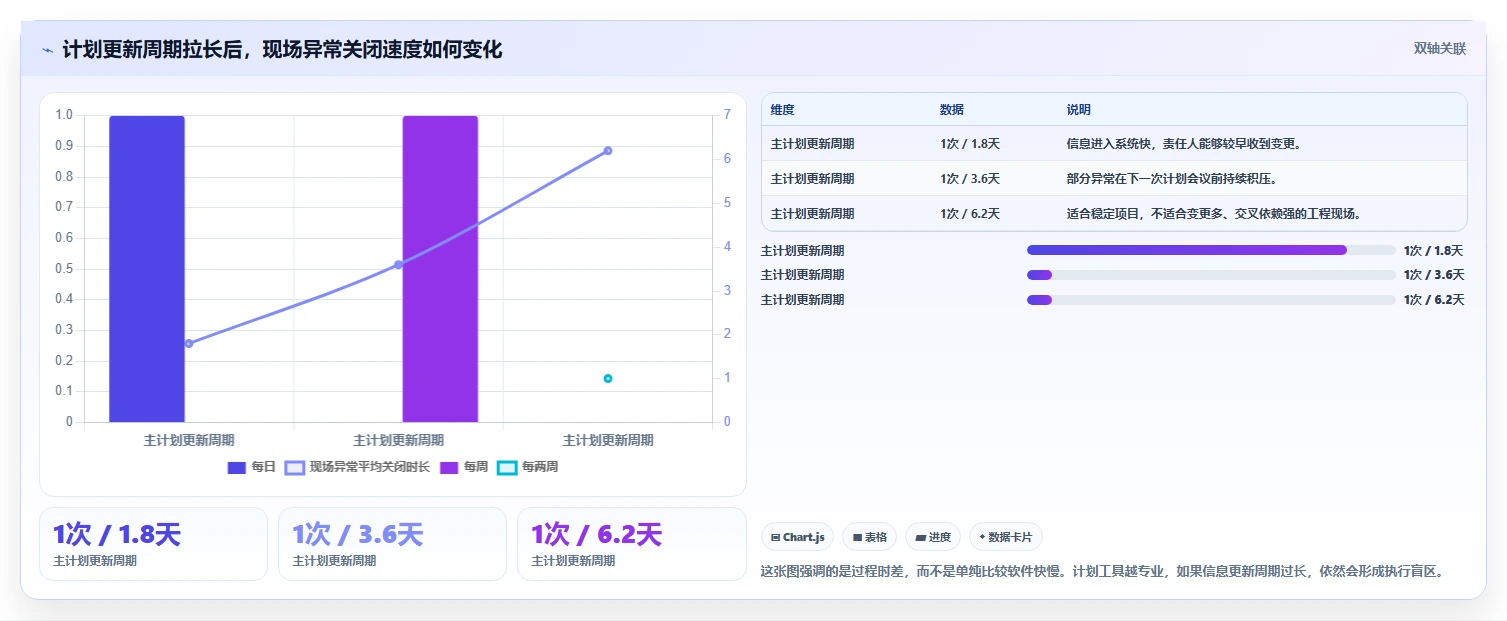Open the 1次 / 3.6天 stat card
Screen dimensions: 1507x621
(x=392, y=544)
